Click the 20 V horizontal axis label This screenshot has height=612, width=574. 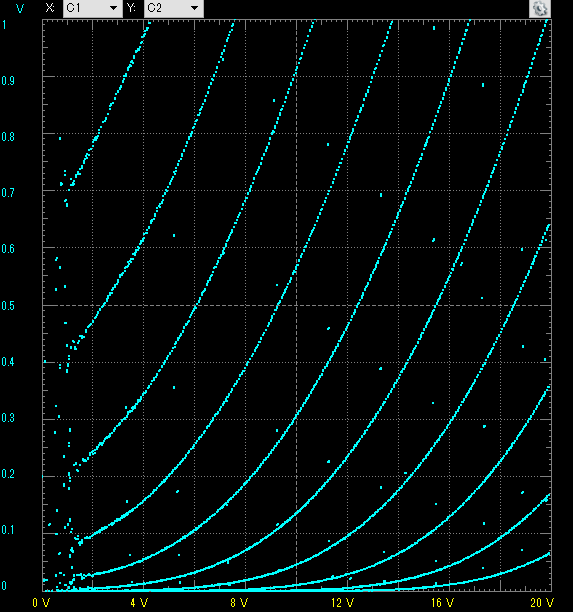[x=543, y=603]
